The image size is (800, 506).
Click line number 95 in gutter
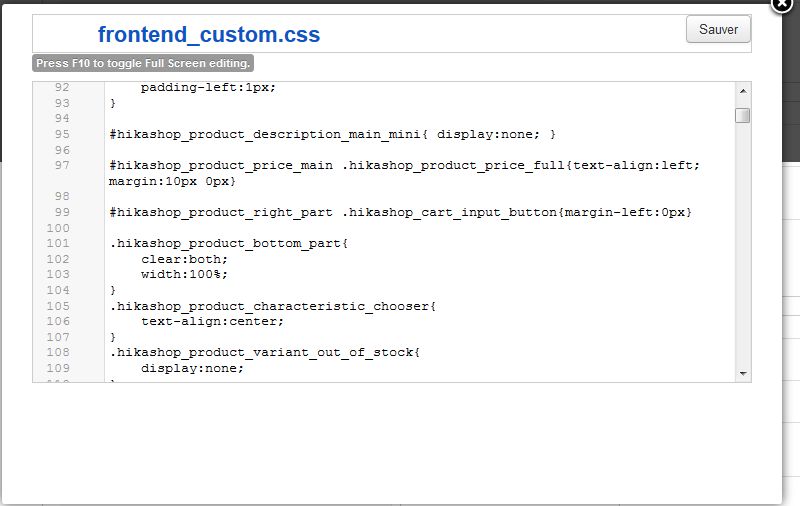click(62, 134)
